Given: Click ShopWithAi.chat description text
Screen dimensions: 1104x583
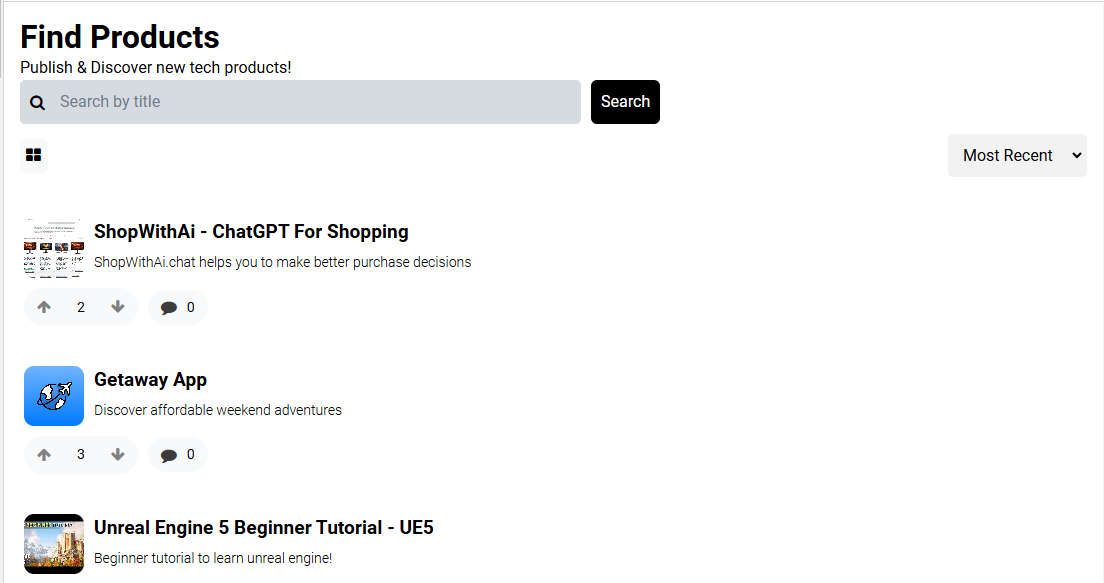Looking at the screenshot, I should point(282,263).
